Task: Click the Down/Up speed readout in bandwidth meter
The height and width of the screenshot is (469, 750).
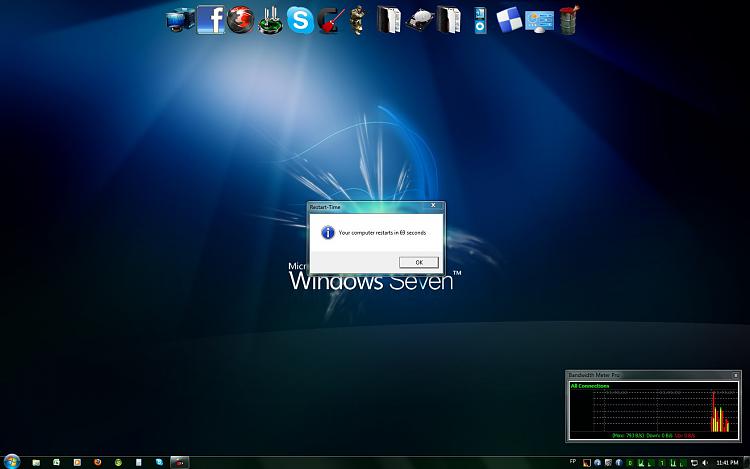Action: 653,436
